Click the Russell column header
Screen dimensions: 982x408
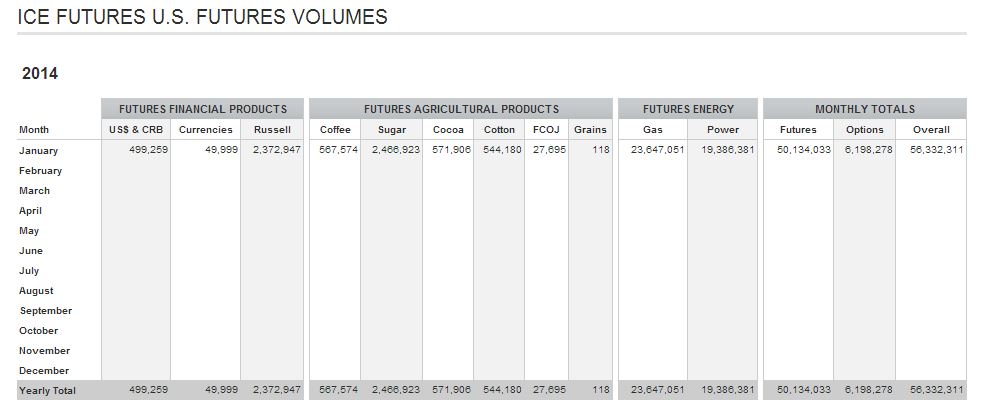tap(271, 130)
